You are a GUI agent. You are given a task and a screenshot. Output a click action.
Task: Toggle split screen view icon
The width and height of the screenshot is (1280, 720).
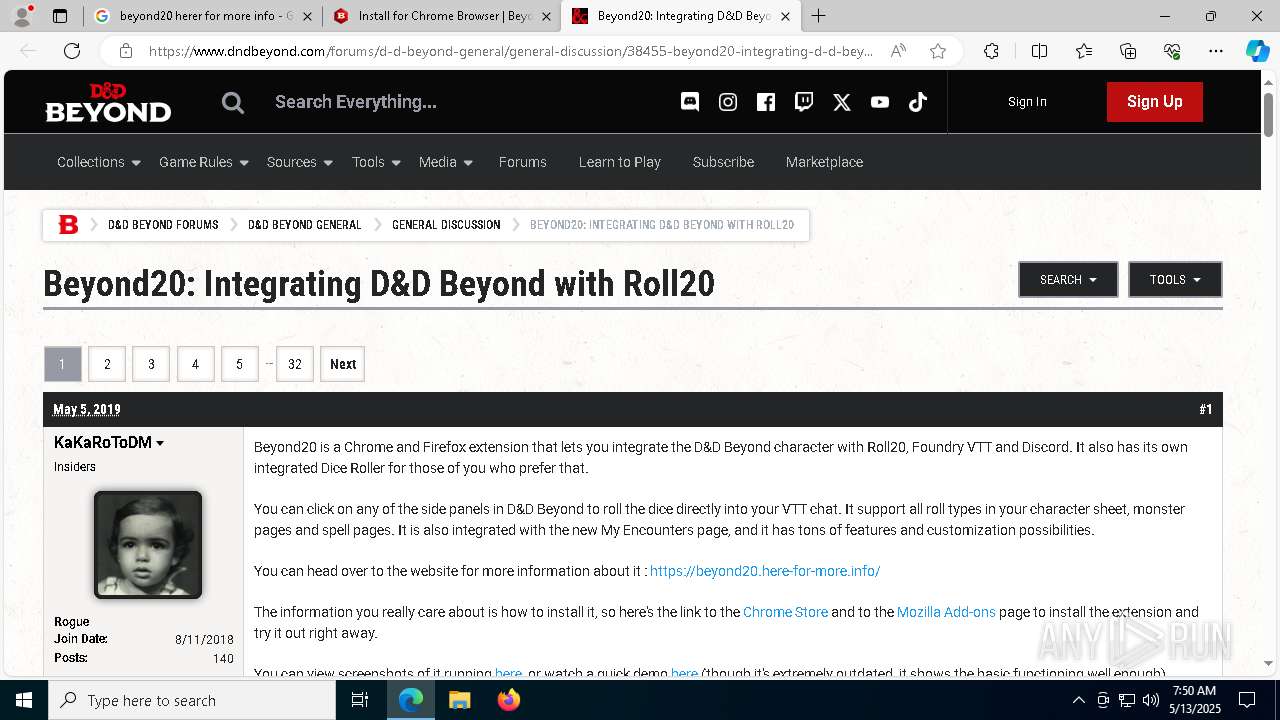[1039, 51]
